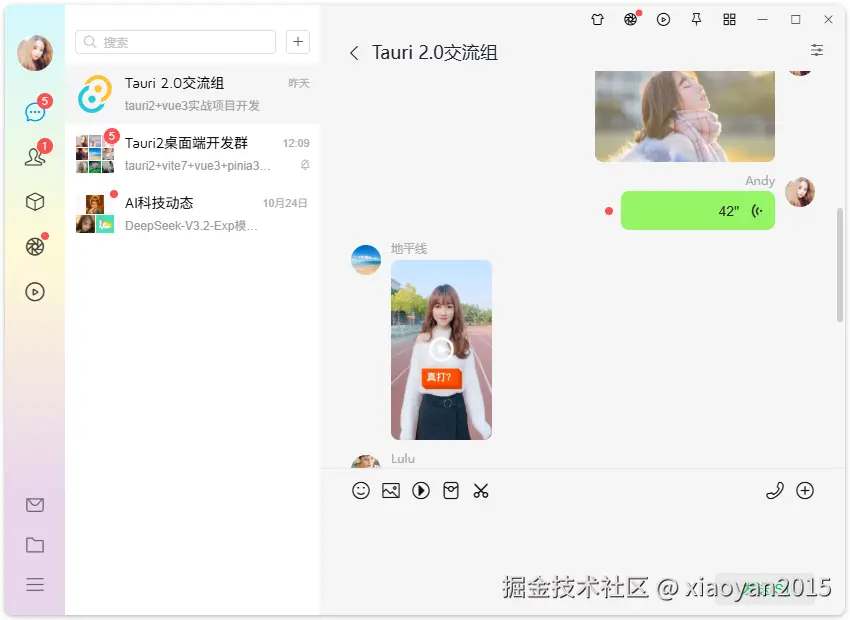Switch to the AI科技动态 conversation
Image resolution: width=850 pixels, height=620 pixels.
190,212
